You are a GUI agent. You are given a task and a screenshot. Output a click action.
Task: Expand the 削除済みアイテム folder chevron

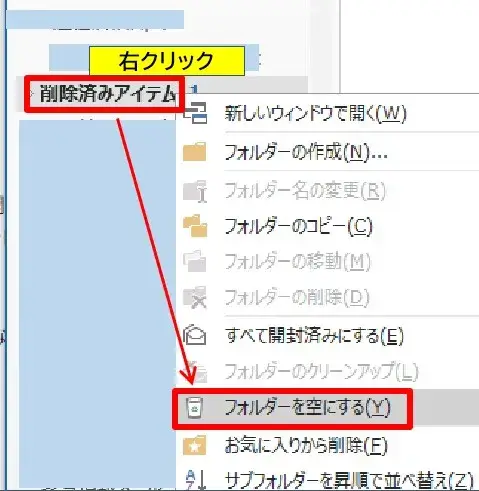32,94
